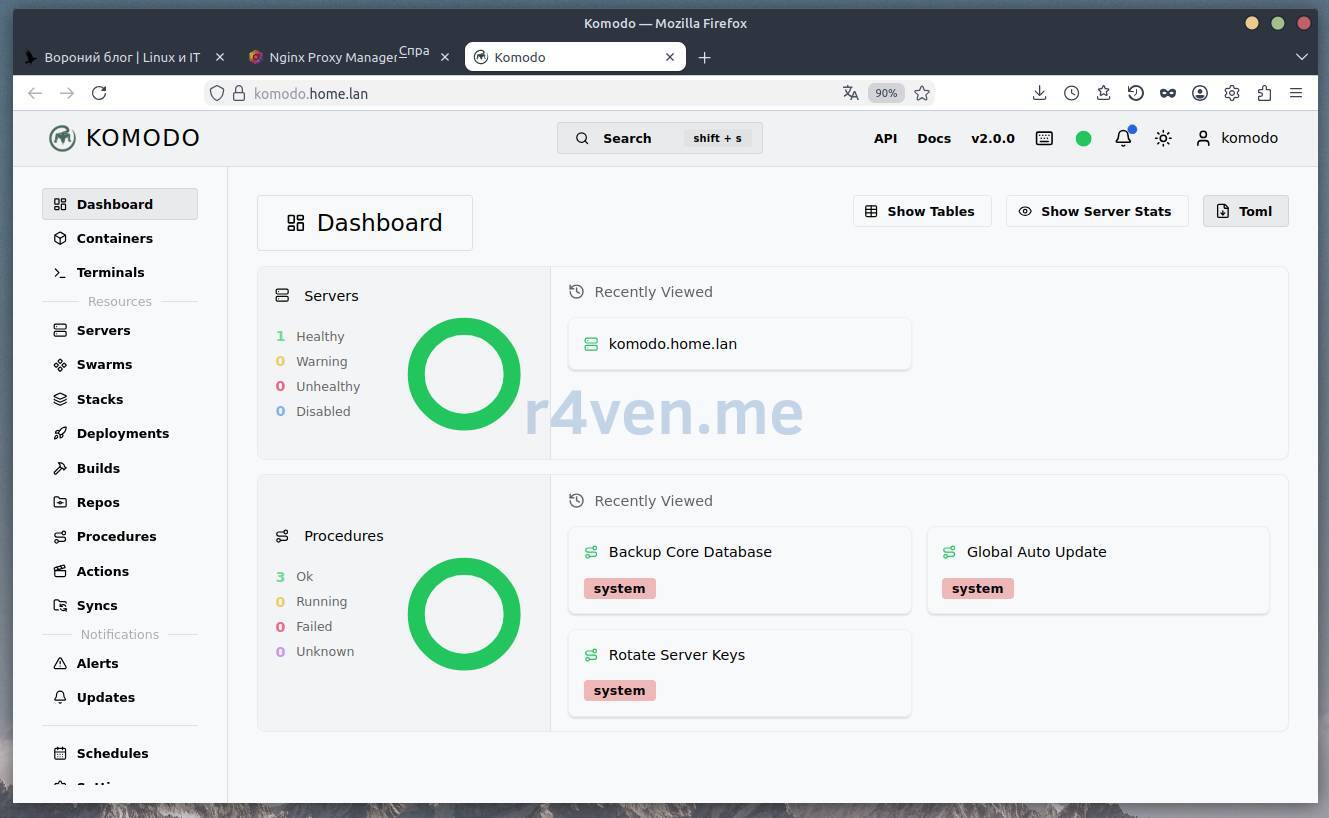Image resolution: width=1329 pixels, height=818 pixels.
Task: Open the Toml export button
Action: tap(1245, 211)
